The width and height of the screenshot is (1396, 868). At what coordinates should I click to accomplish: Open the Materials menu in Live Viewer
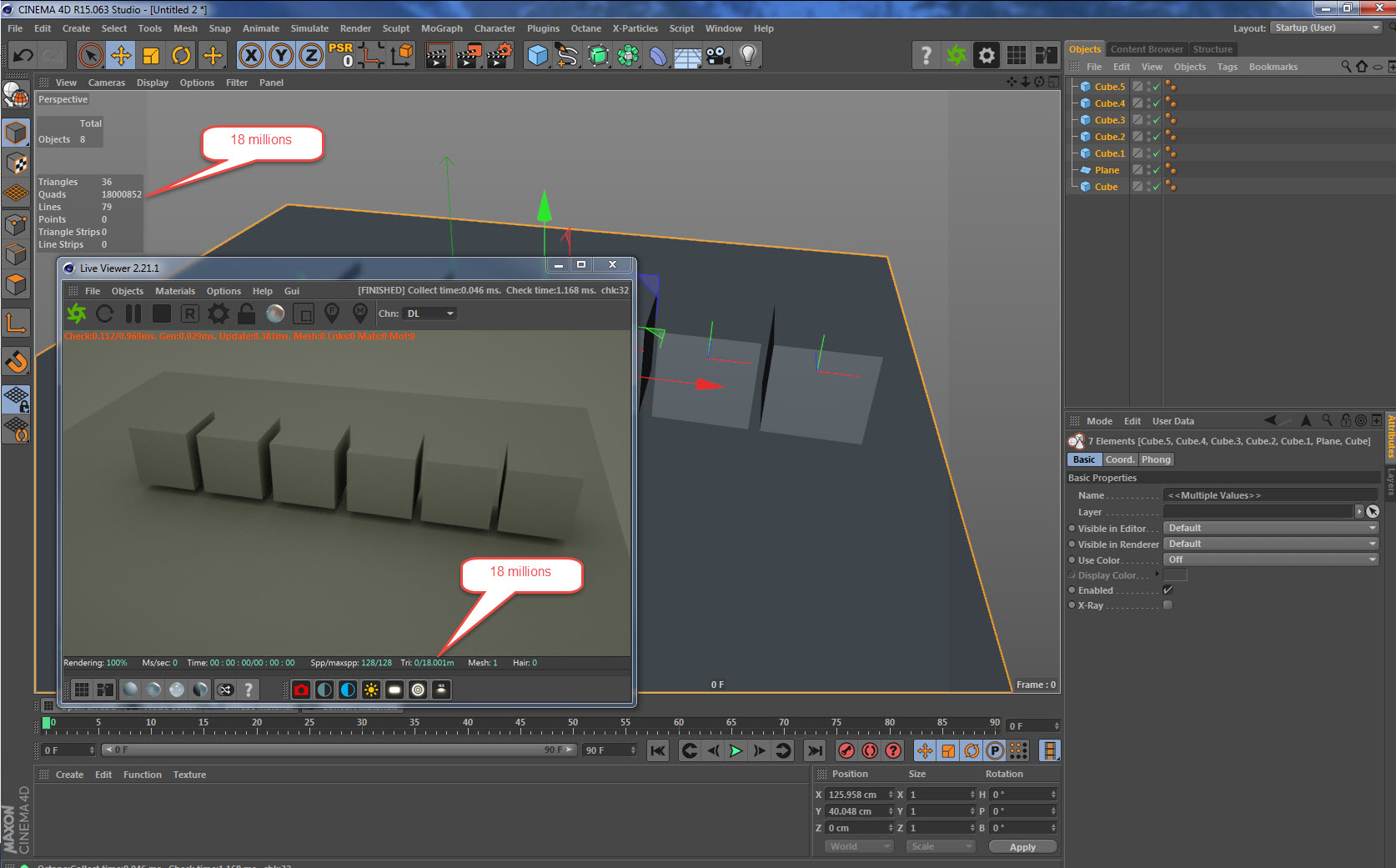pyautogui.click(x=175, y=291)
